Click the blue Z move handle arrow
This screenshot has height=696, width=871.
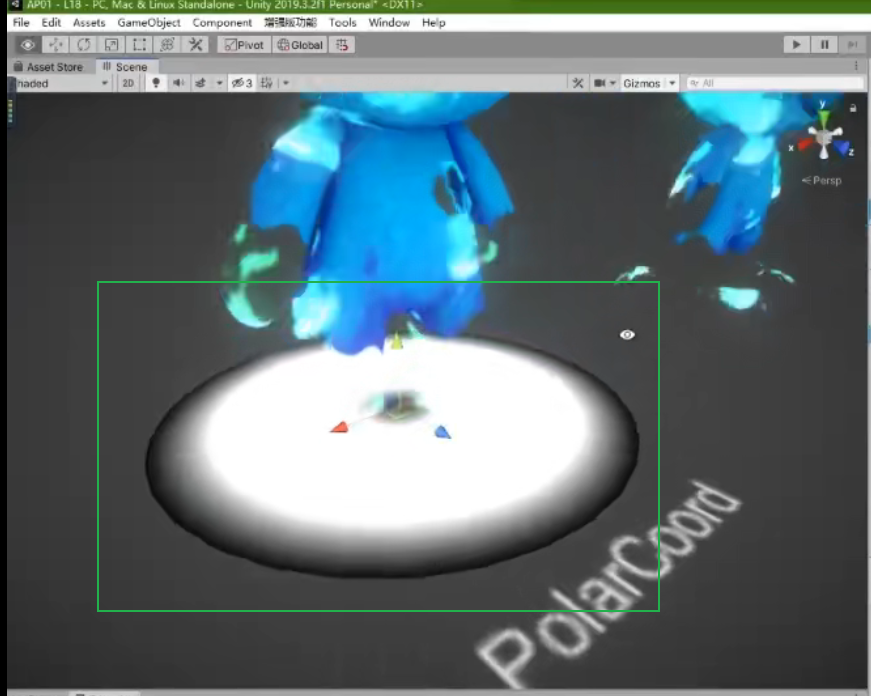coord(442,432)
